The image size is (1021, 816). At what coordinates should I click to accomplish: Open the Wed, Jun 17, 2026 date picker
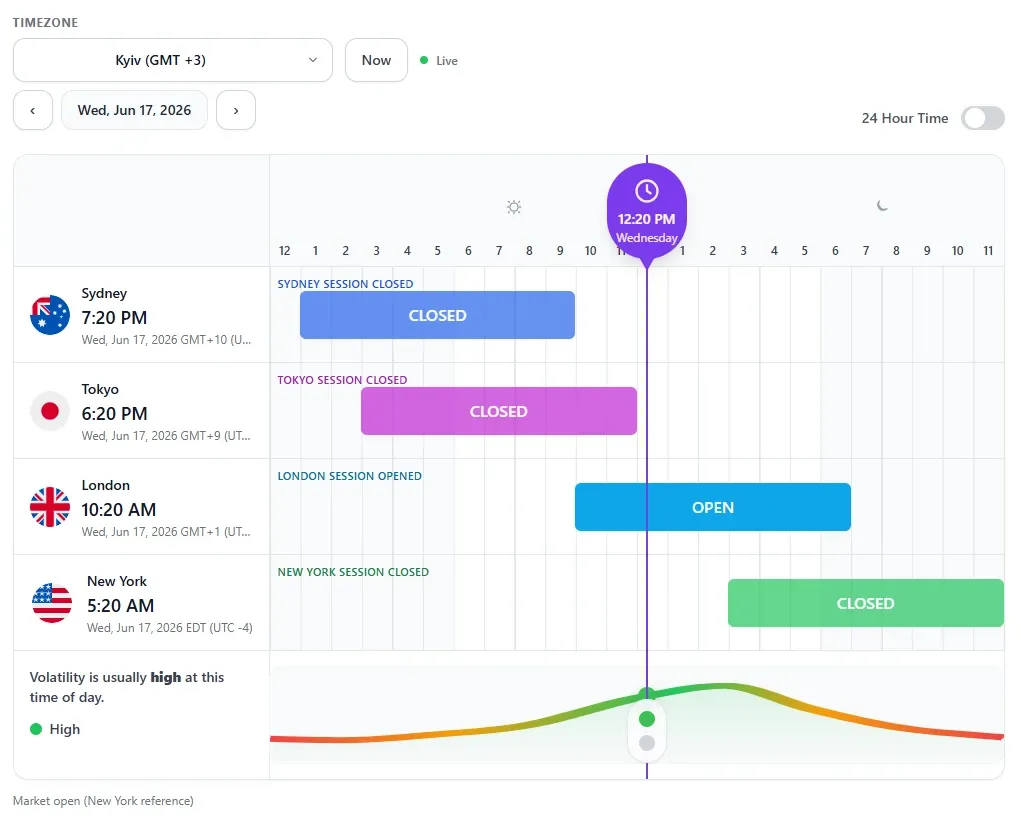(x=134, y=110)
